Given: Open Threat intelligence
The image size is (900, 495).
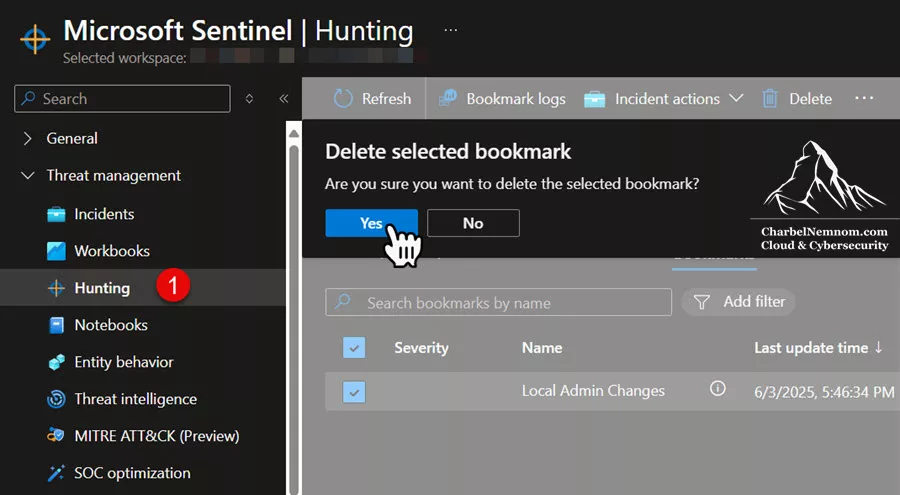Looking at the screenshot, I should [135, 399].
